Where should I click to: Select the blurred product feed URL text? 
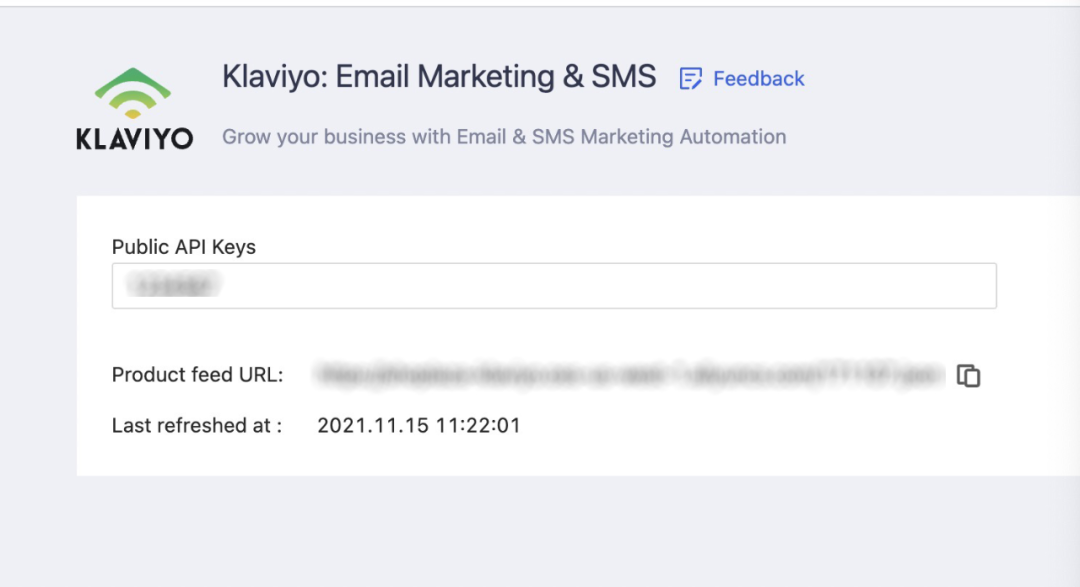point(630,375)
